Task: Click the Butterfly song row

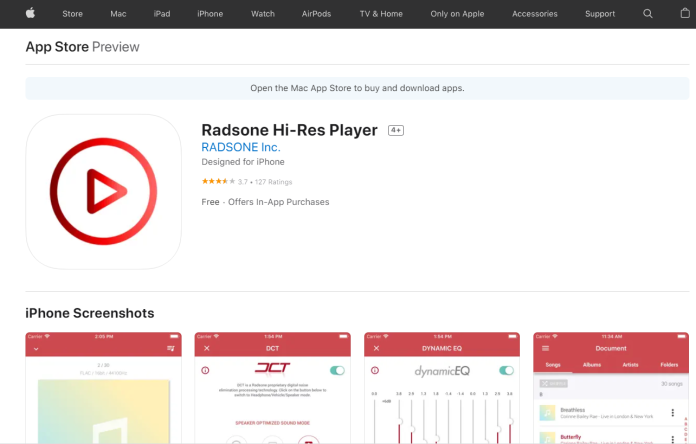Action: point(607,437)
